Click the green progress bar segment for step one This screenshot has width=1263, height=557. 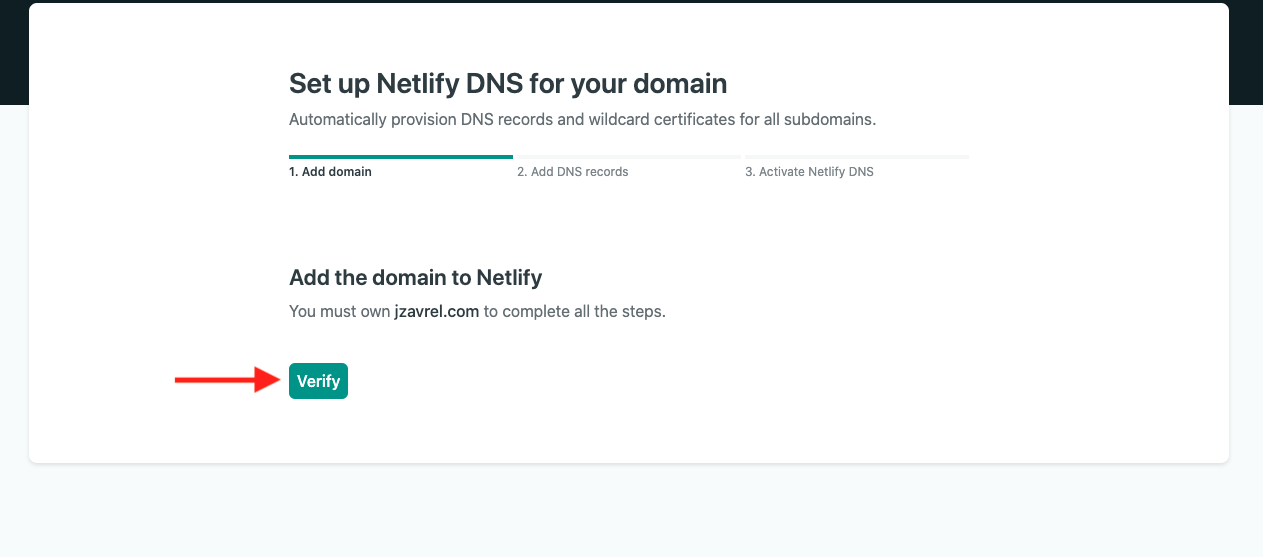coord(401,157)
